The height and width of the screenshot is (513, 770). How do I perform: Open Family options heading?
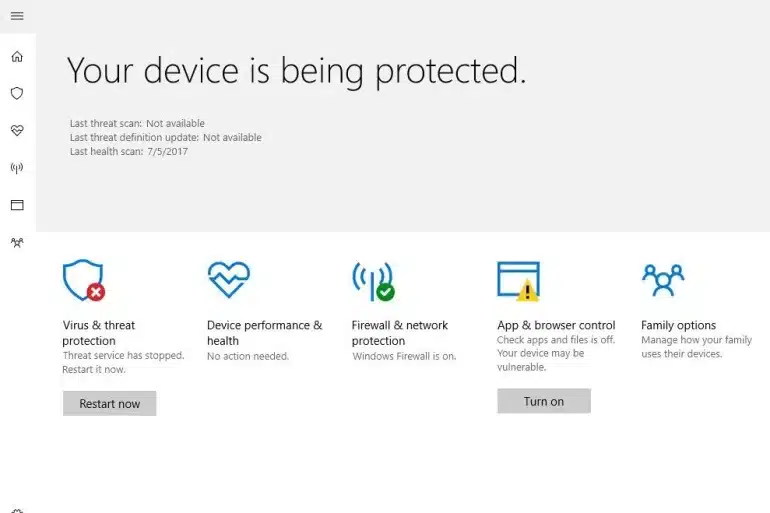coord(678,325)
